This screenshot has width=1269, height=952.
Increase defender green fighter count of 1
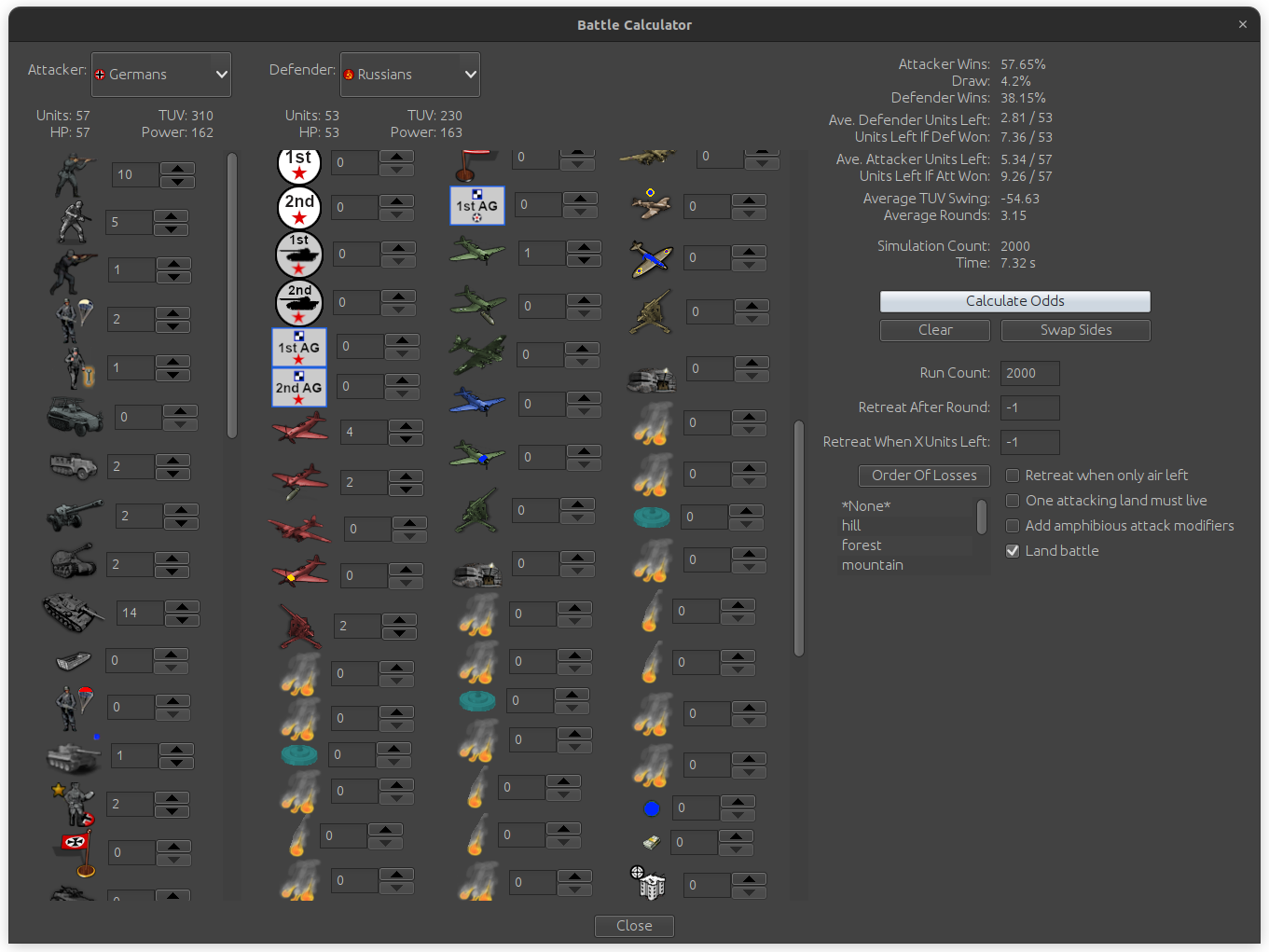tap(584, 247)
